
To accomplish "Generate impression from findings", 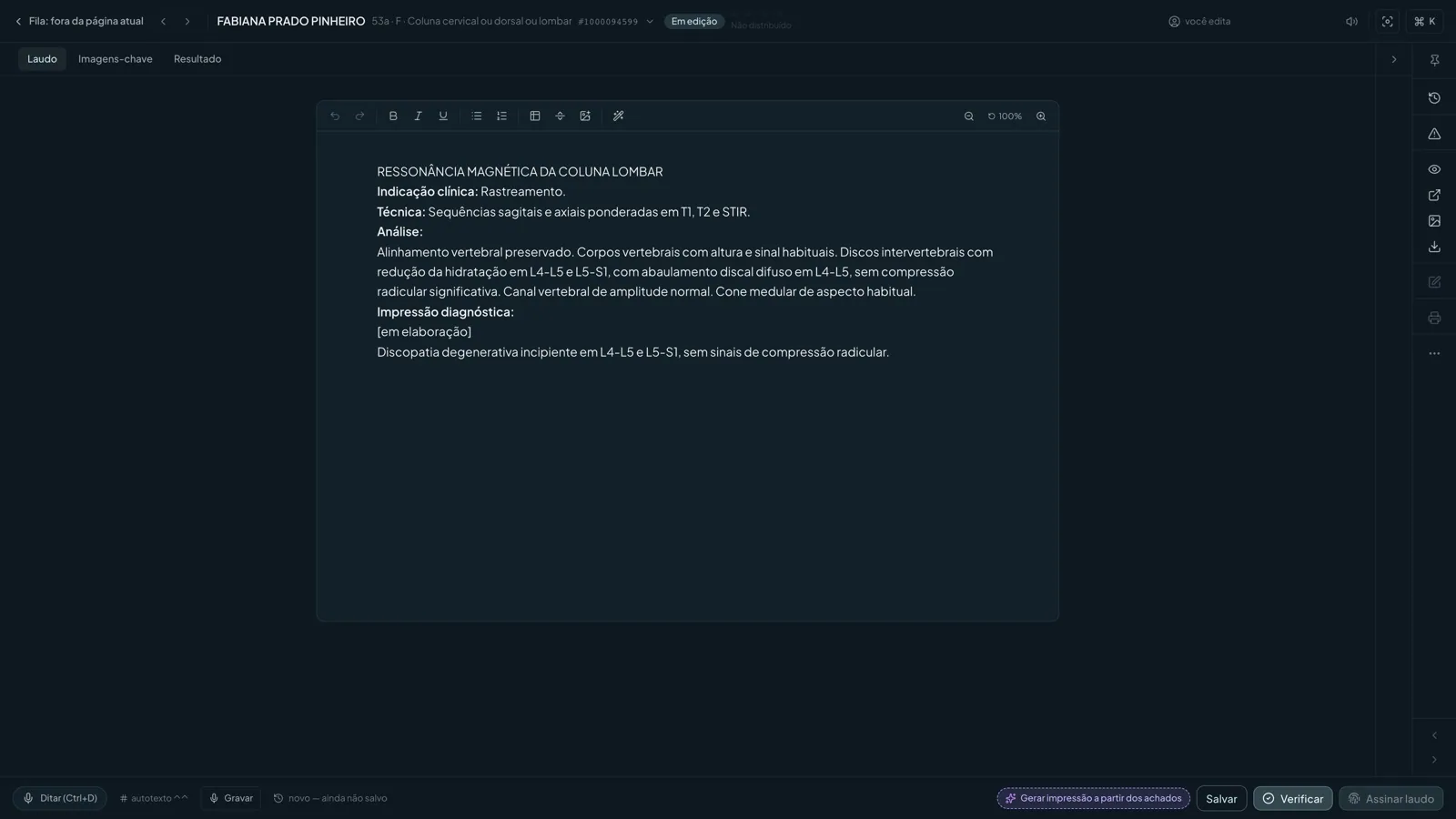I will point(1094,799).
